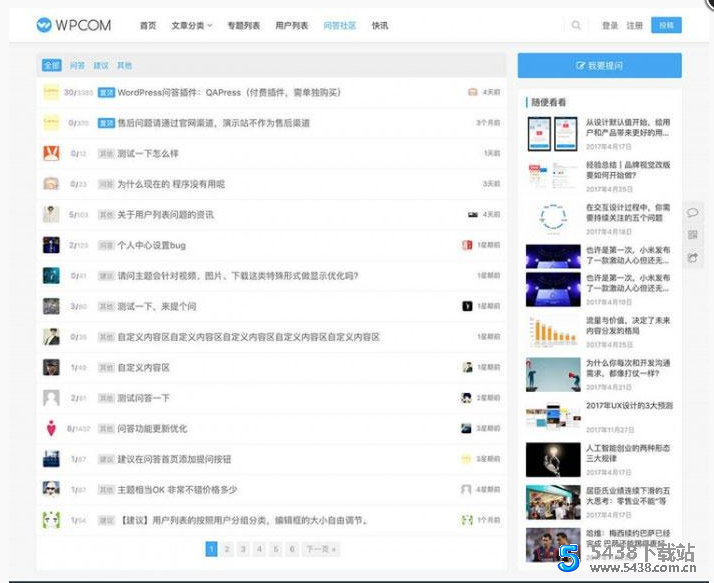Click avatar beside 个人中心设置bug
Viewport: 714px width, 583px height.
tap(51, 245)
